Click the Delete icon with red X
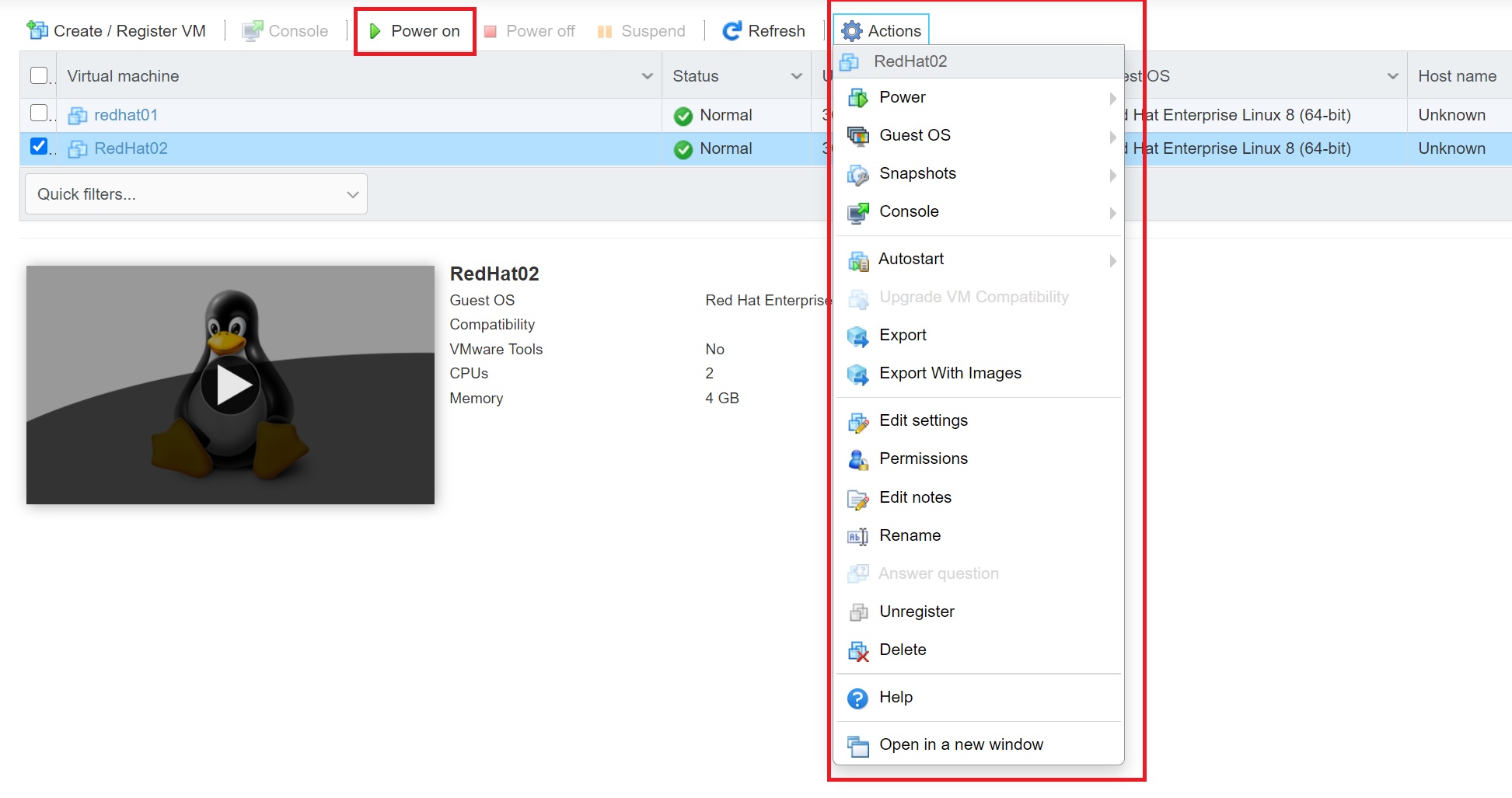Screen dimensions: 1512x798 click(x=858, y=651)
